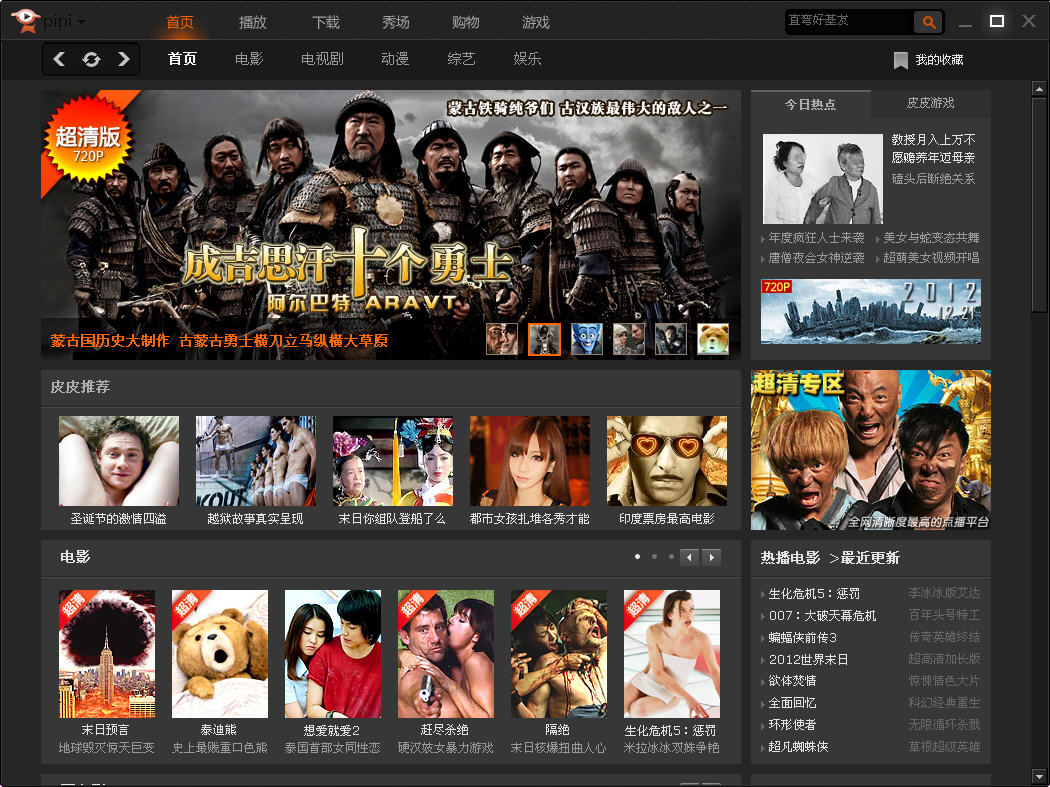The image size is (1050, 787).
Task: Open the 下载 top menu tab
Action: [x=325, y=22]
